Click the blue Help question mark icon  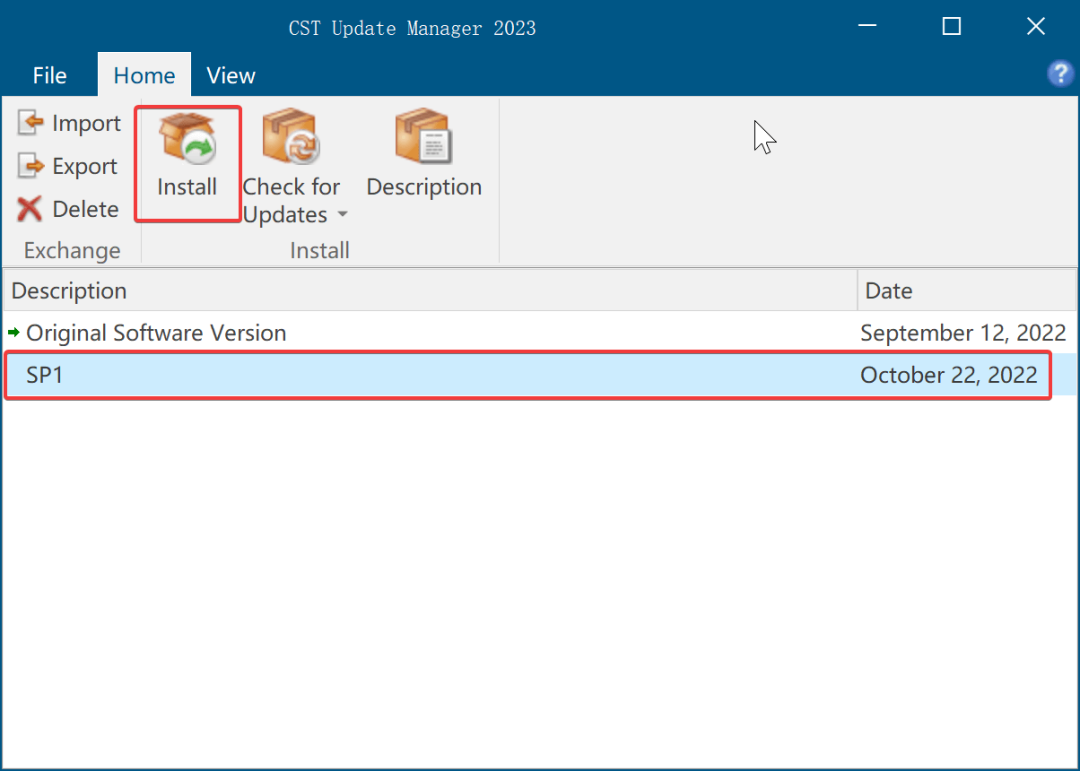[x=1060, y=73]
